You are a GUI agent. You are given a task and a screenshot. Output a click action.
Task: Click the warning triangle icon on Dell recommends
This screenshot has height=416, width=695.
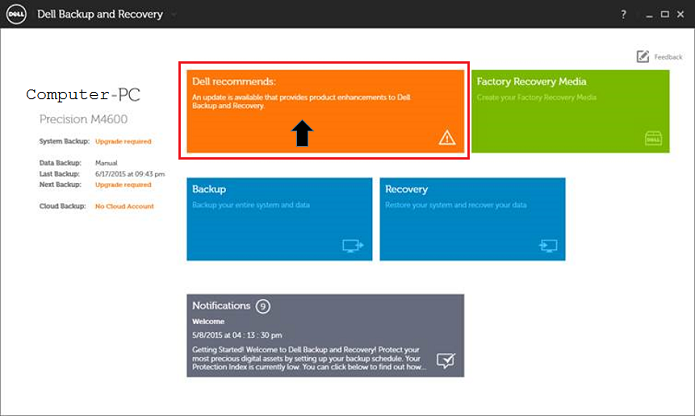447,138
